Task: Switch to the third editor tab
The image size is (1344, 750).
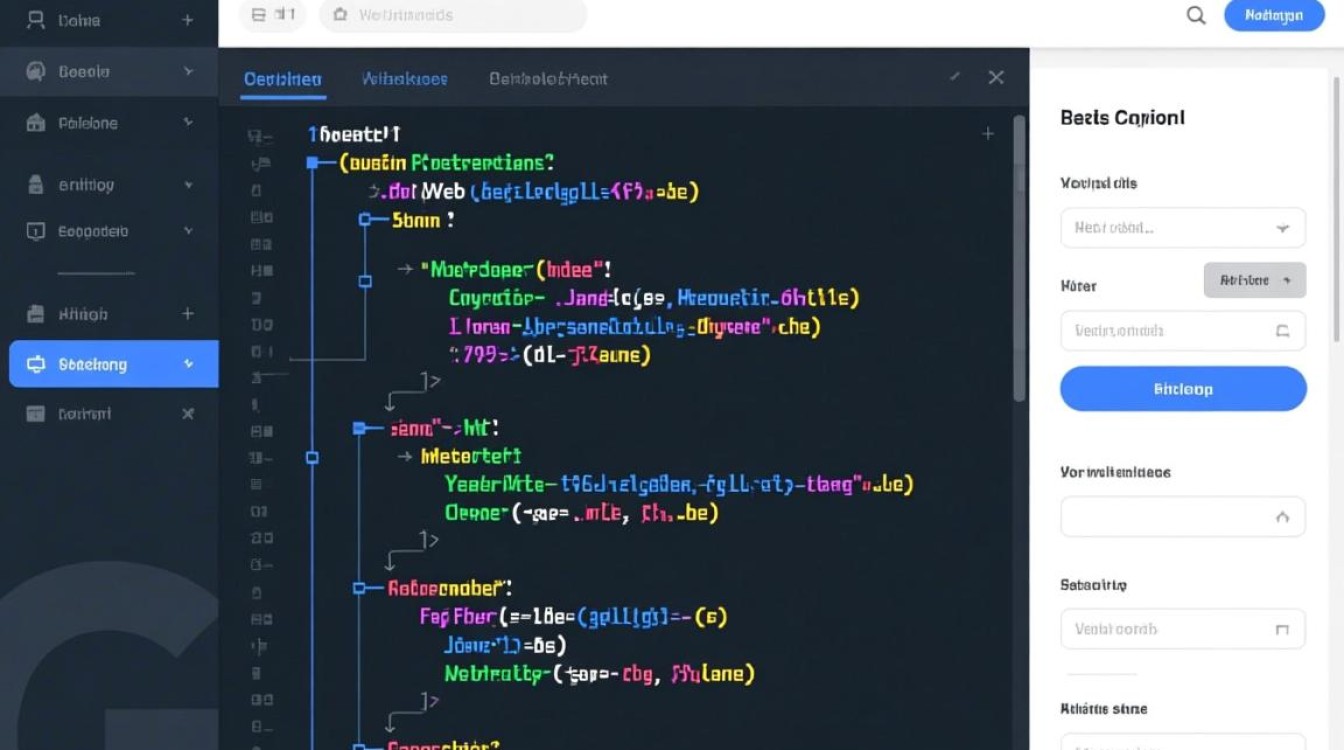Action: click(x=547, y=79)
